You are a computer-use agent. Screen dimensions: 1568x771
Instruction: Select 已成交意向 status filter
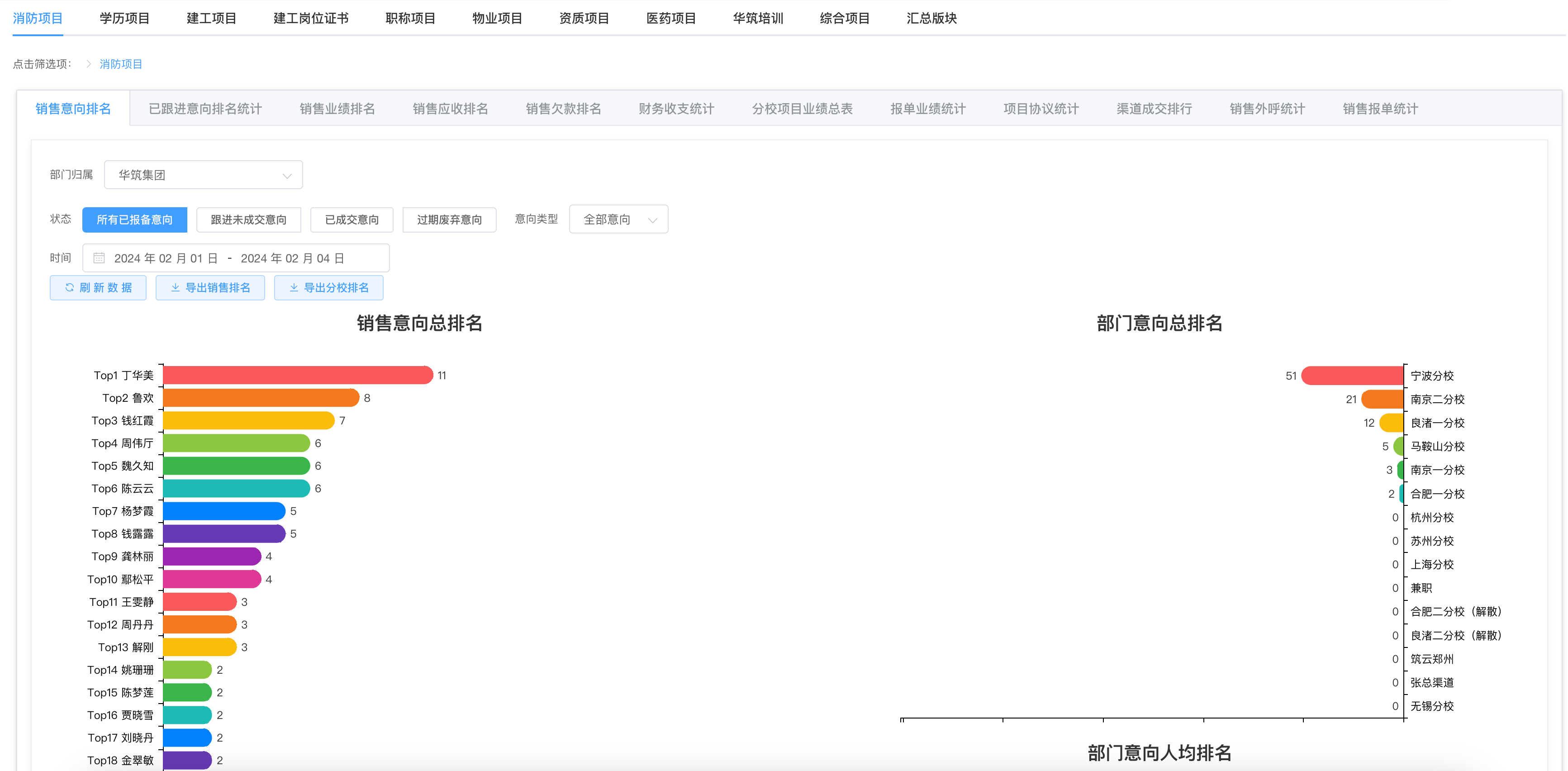[351, 220]
